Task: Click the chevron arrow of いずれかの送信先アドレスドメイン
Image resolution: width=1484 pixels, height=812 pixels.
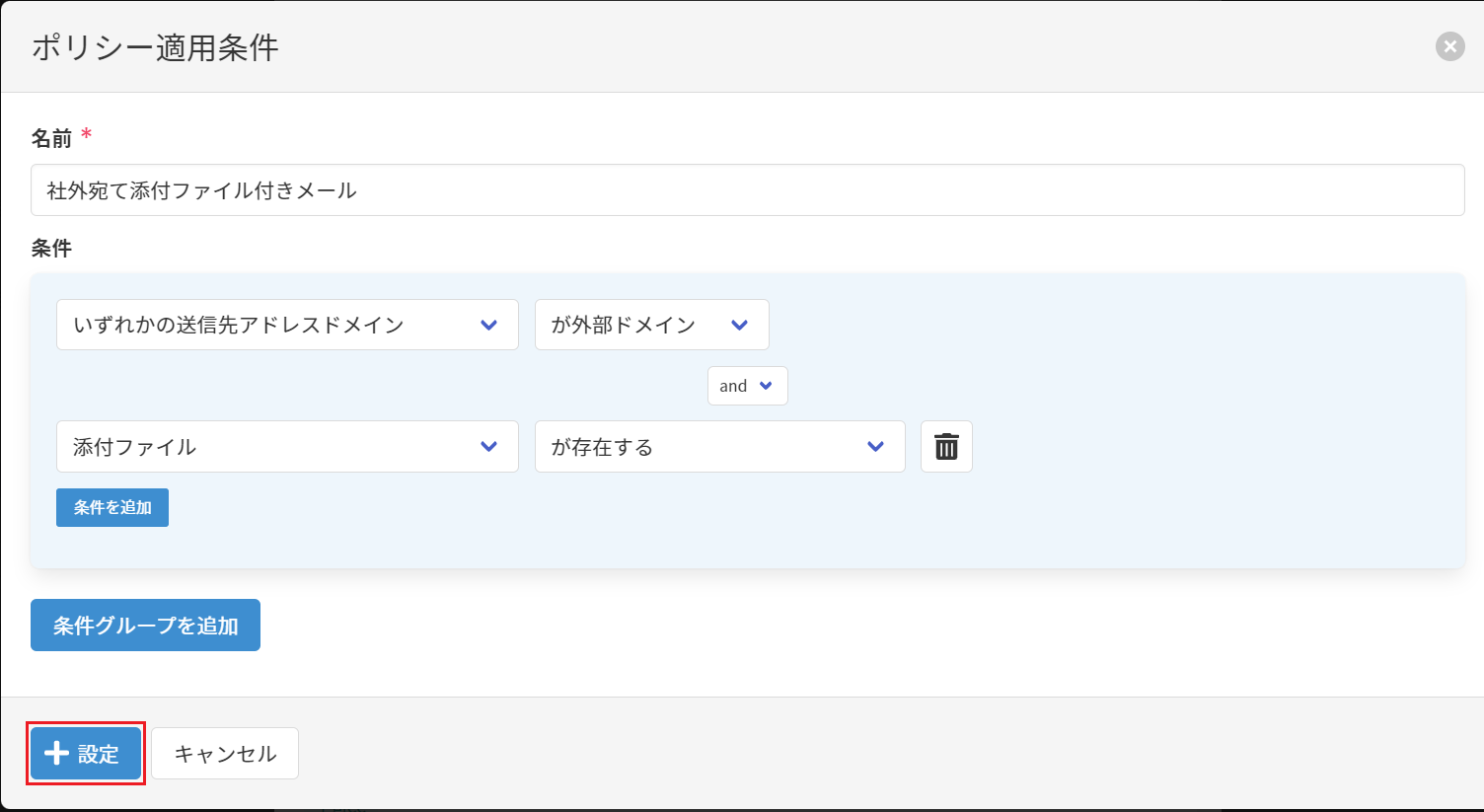Action: (488, 326)
